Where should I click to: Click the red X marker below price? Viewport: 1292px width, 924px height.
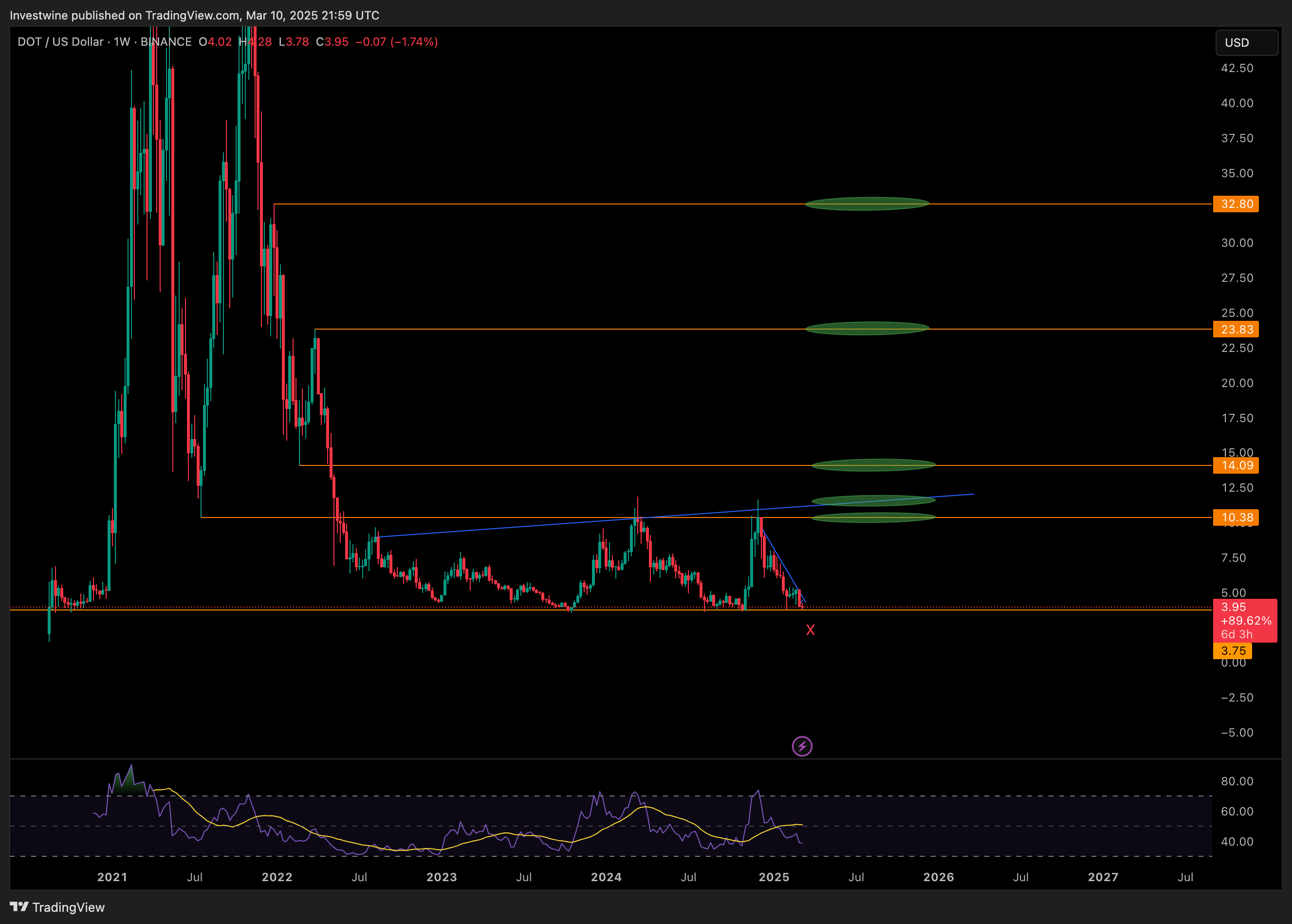pos(810,630)
